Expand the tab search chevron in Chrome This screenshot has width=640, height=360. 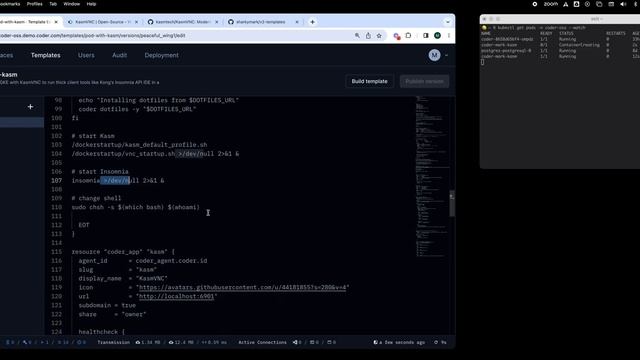pyautogui.click(x=448, y=22)
